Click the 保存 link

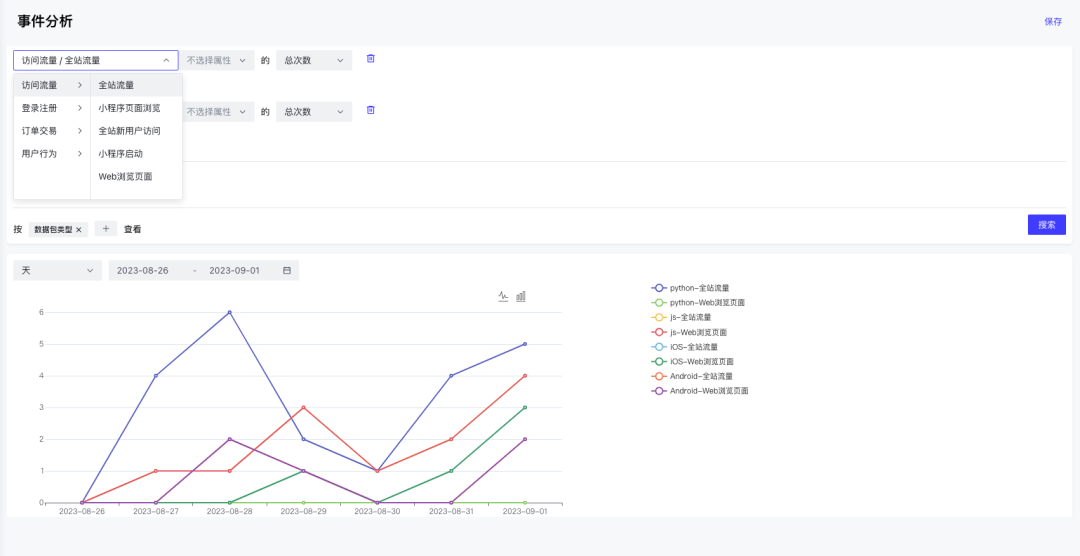[1053, 21]
